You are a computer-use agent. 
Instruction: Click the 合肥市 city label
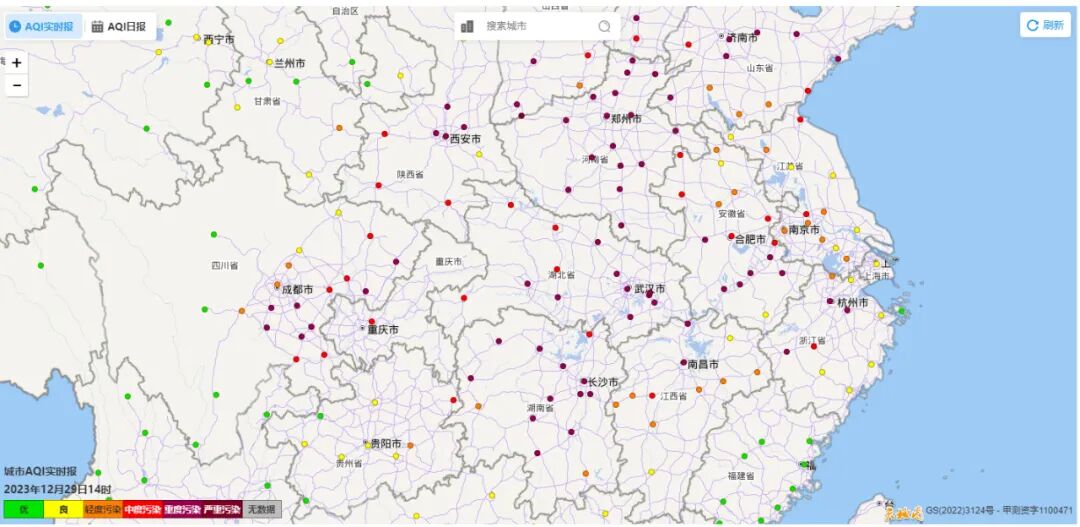click(751, 240)
